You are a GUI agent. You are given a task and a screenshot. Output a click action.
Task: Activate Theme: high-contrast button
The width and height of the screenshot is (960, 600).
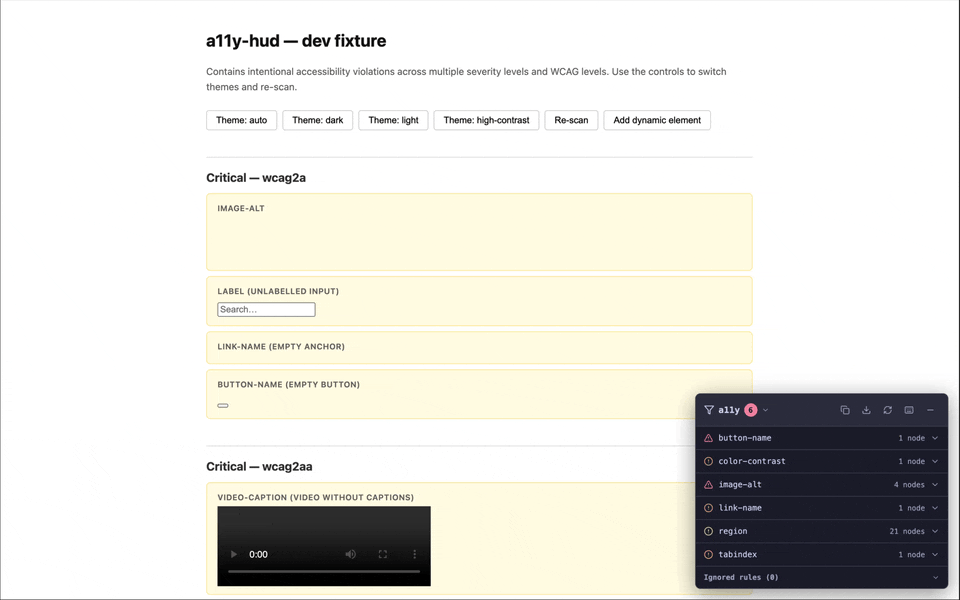click(x=487, y=120)
